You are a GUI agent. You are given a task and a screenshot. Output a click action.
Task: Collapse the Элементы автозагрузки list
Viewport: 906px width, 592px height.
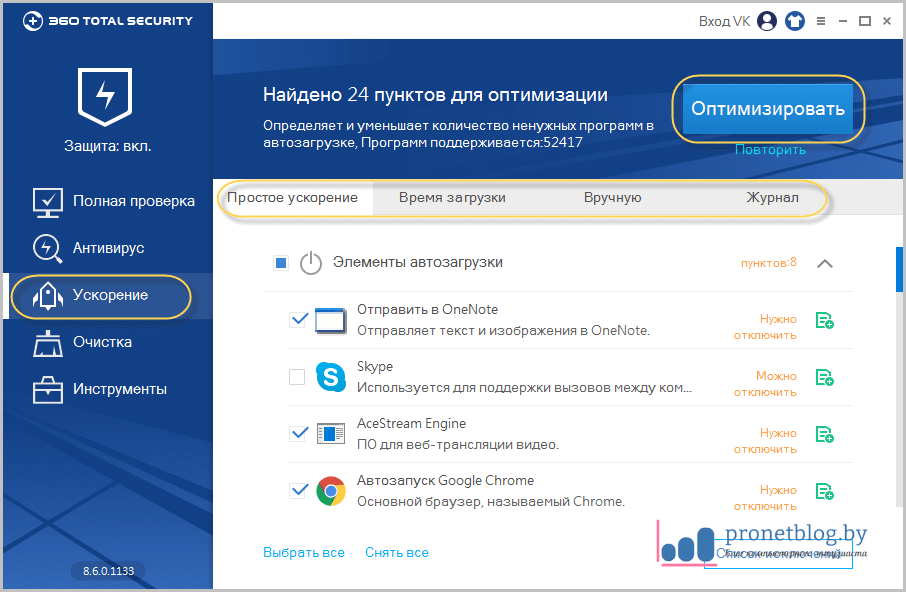pyautogui.click(x=825, y=263)
